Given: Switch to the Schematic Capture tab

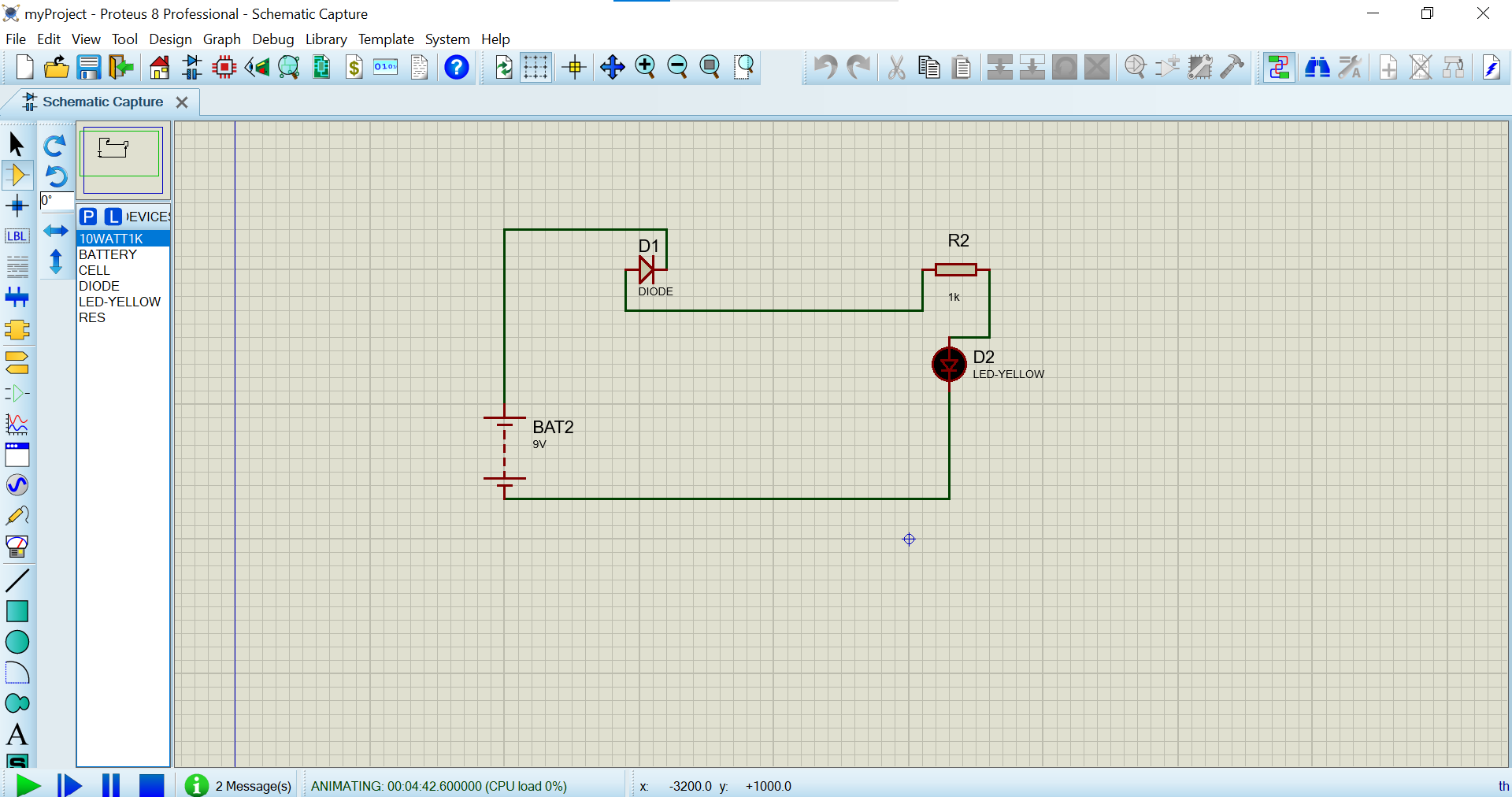Looking at the screenshot, I should pos(102,102).
